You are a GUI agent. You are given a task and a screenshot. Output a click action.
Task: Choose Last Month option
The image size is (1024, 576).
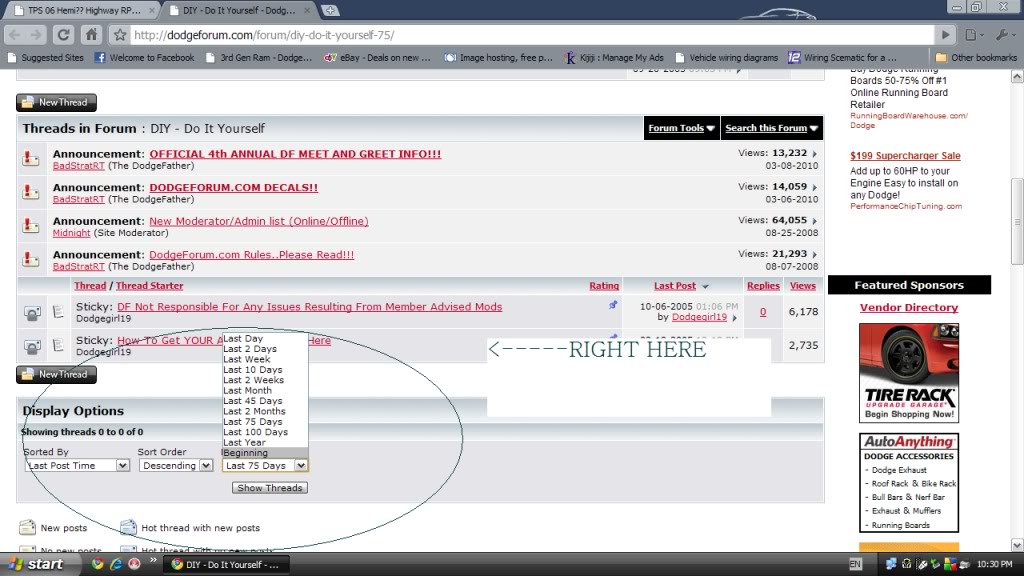tap(264, 391)
